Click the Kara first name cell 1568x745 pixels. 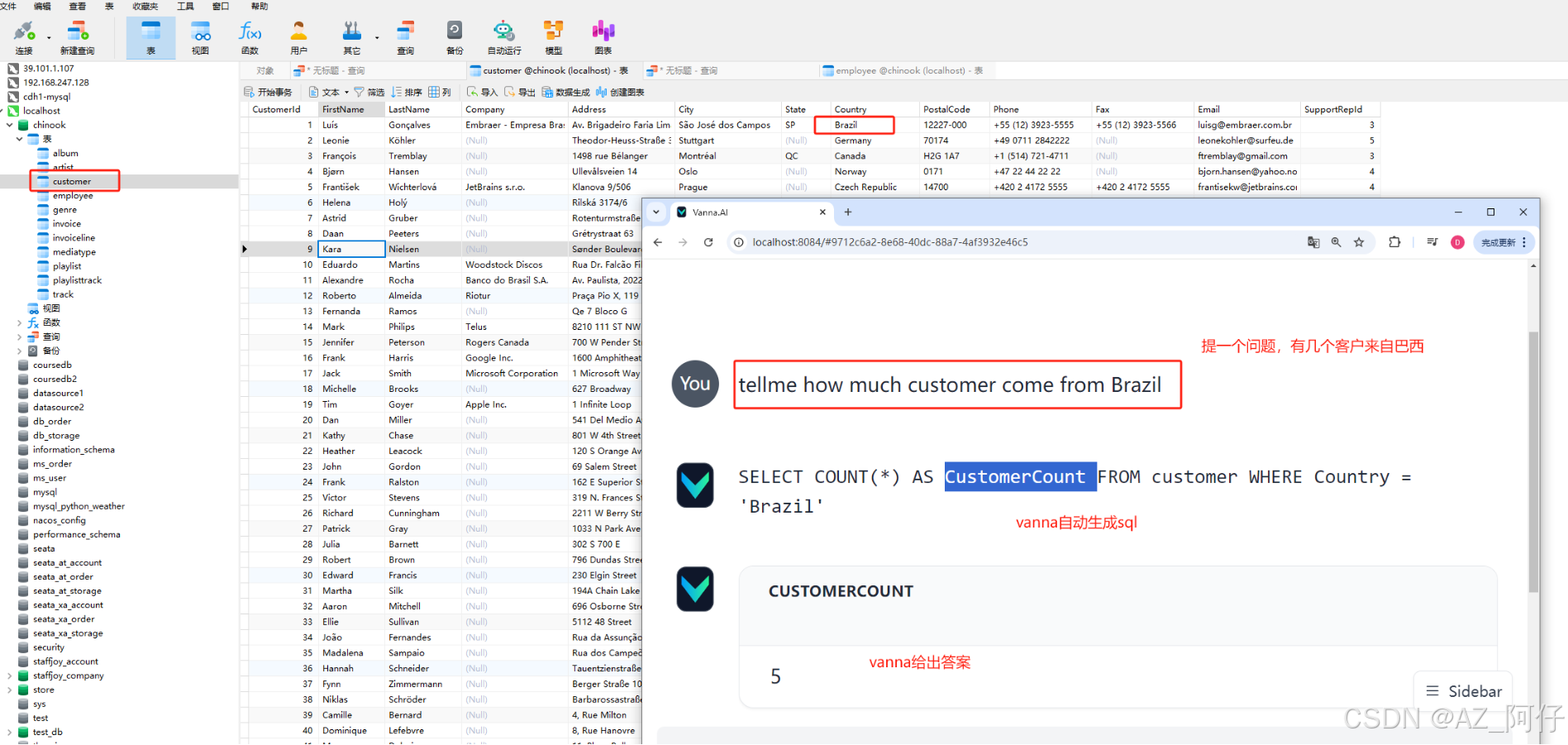[351, 249]
